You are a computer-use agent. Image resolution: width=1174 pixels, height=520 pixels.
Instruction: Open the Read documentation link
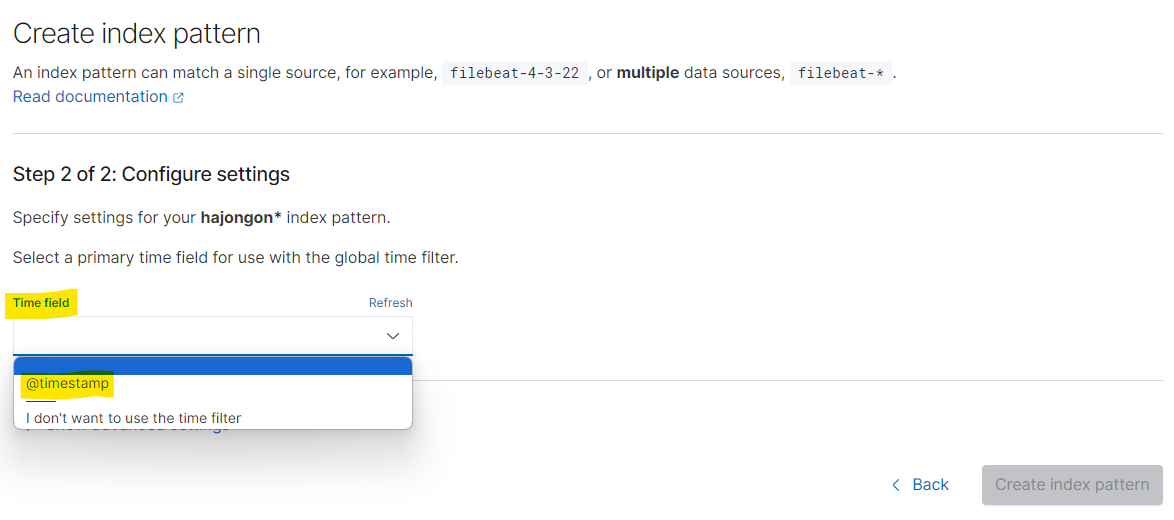pyautogui.click(x=90, y=97)
